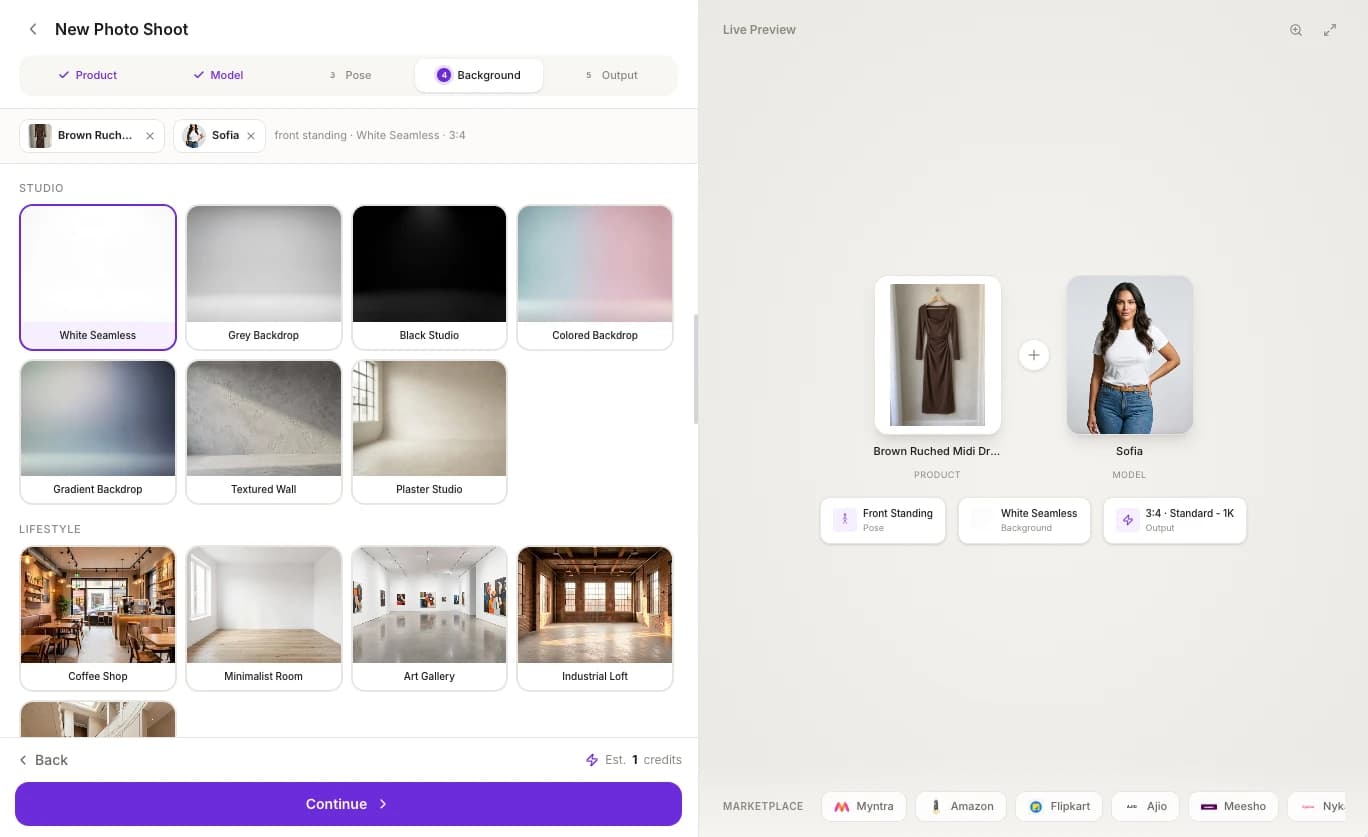The width and height of the screenshot is (1368, 837).
Task: Click the Back button at the bottom
Action: [44, 760]
